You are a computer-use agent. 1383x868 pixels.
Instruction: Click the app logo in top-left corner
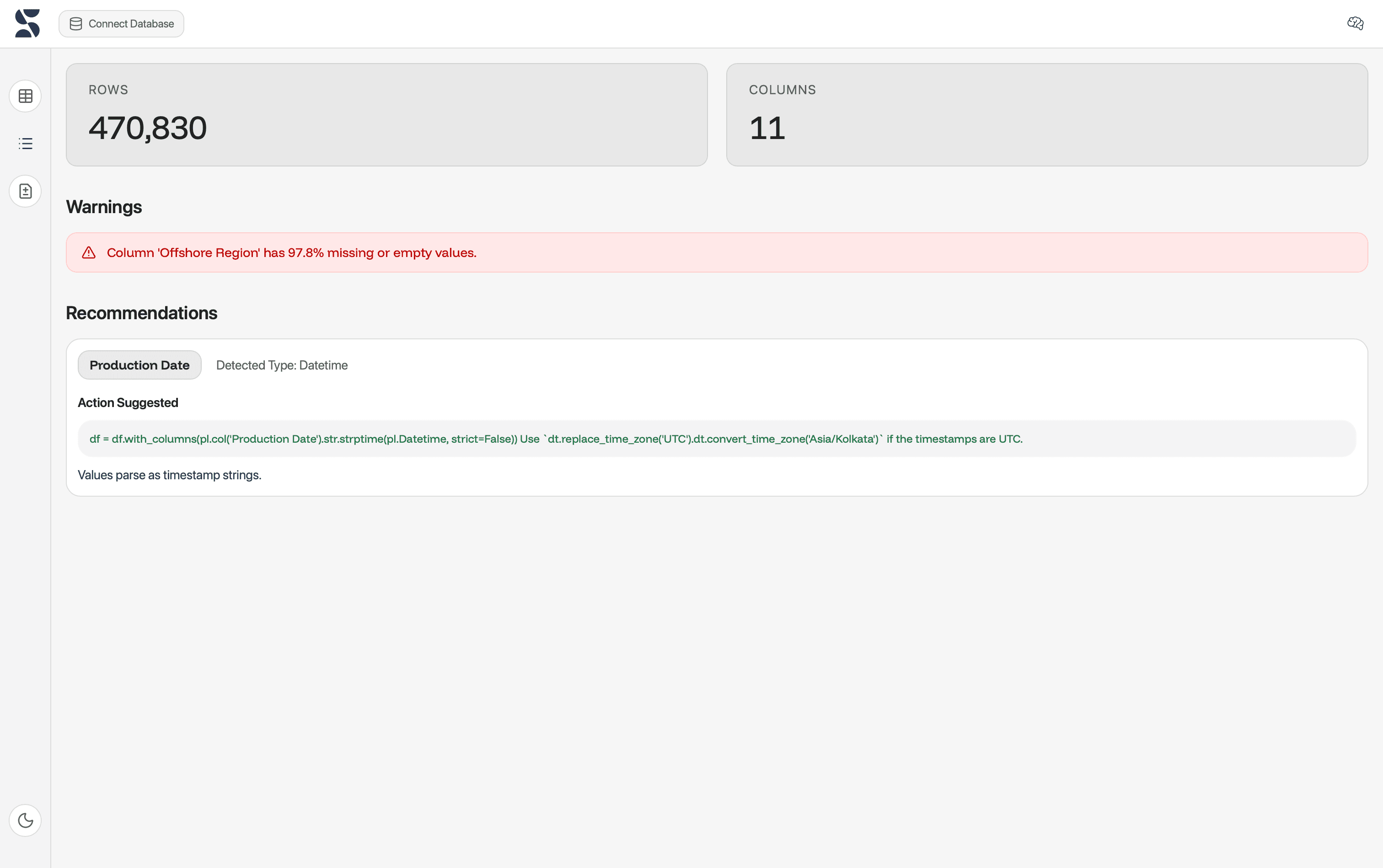27,23
